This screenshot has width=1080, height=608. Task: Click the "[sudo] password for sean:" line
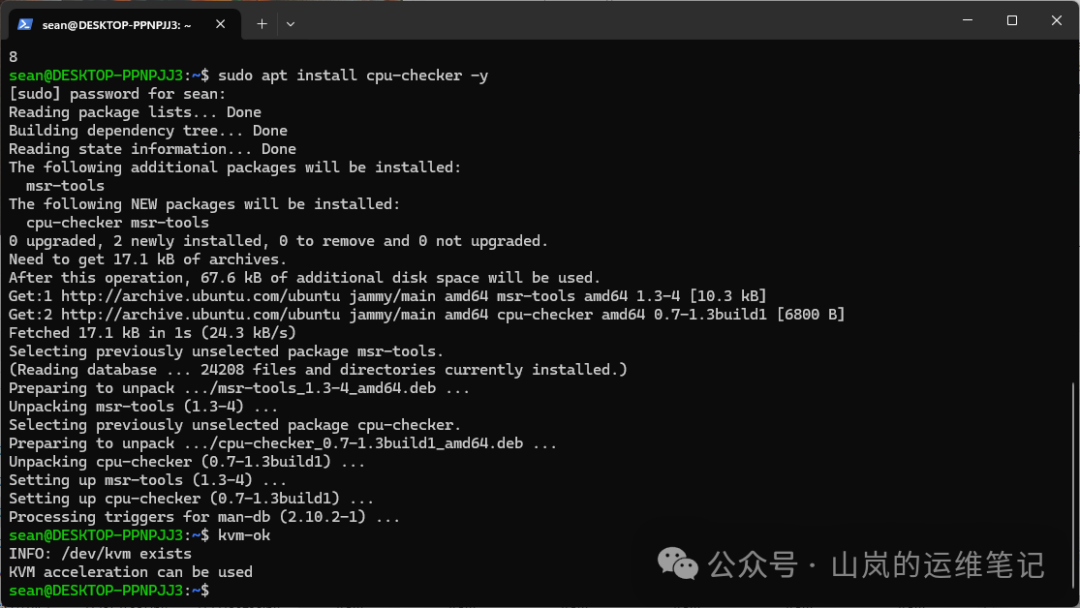[x=117, y=94]
